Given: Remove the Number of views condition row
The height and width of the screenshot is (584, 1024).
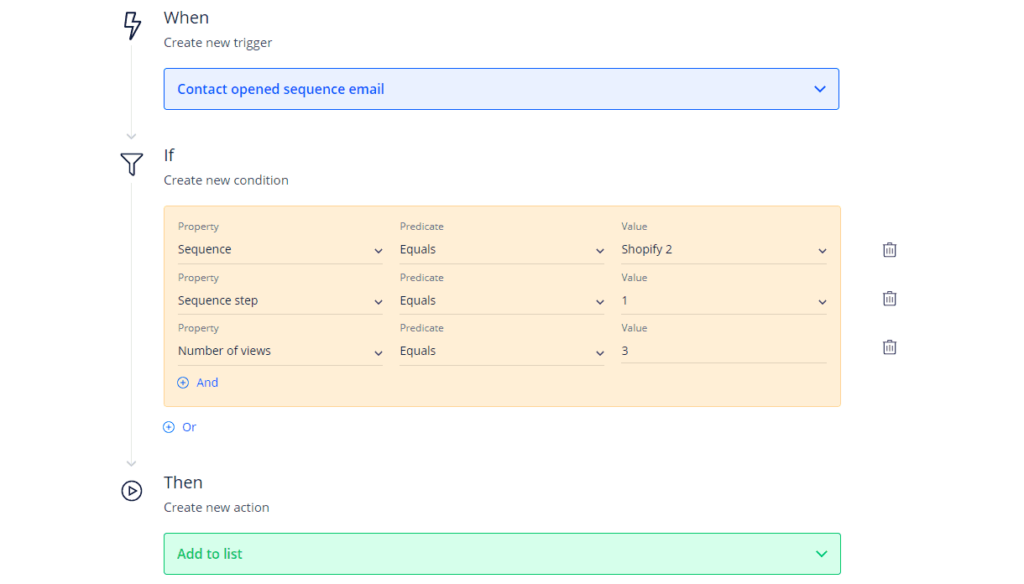Looking at the screenshot, I should [x=889, y=347].
